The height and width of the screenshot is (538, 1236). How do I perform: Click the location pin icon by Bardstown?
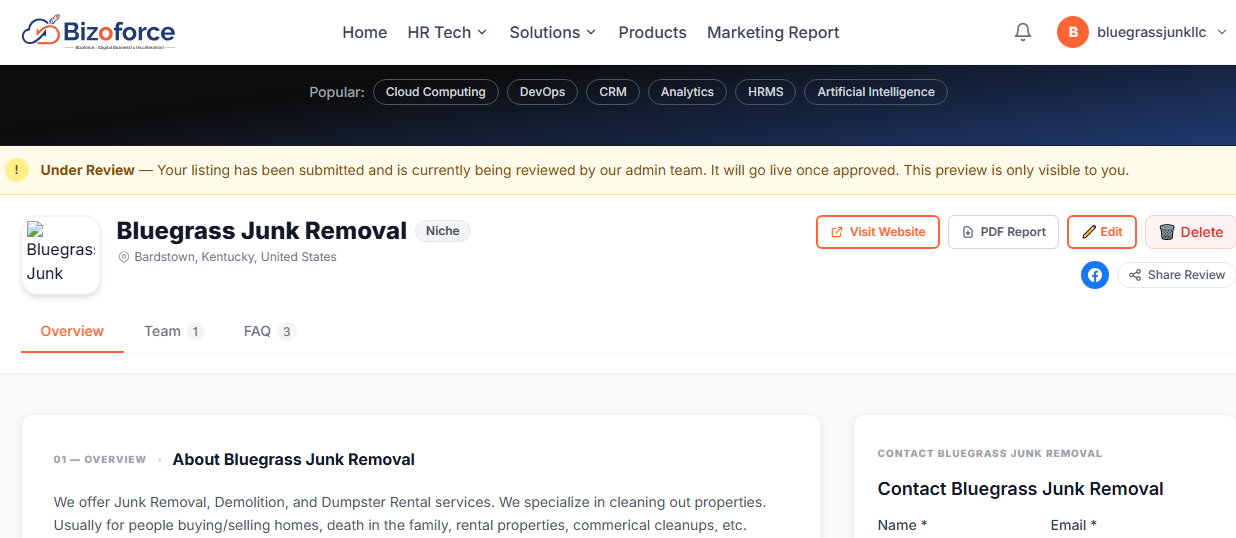tap(124, 257)
